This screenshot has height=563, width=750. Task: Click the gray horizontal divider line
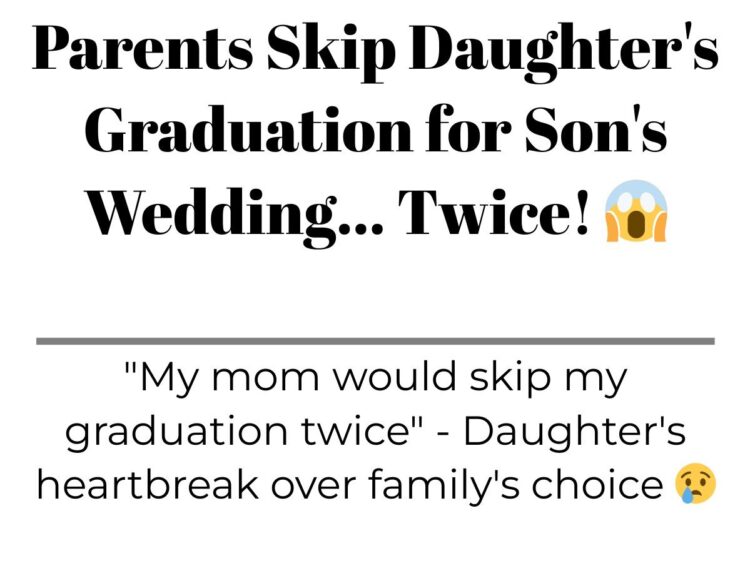375,341
